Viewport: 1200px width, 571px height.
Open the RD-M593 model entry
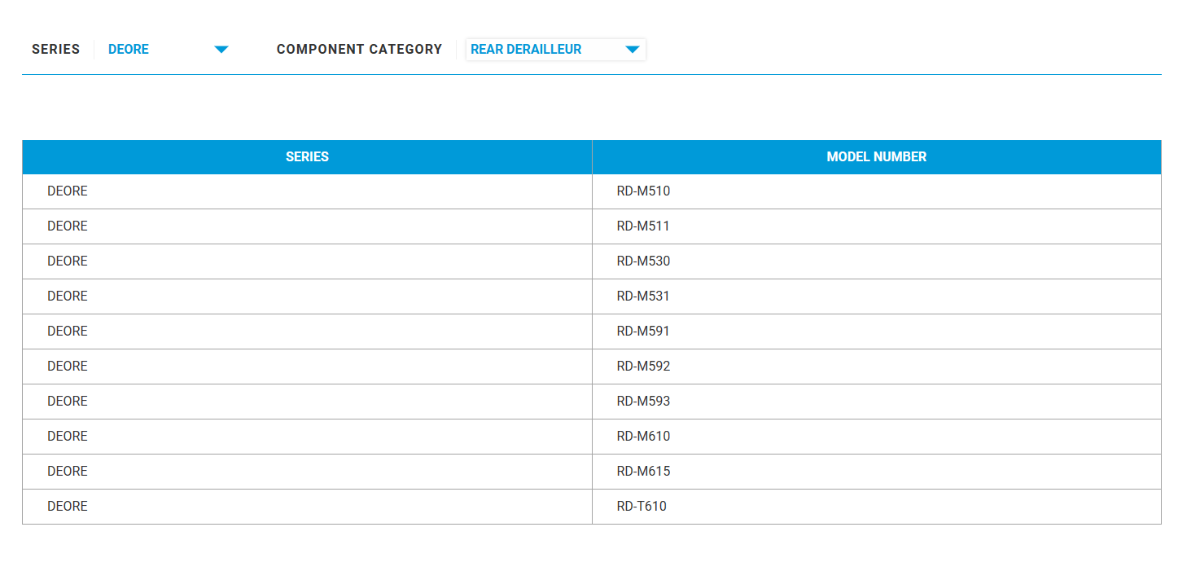(x=643, y=401)
